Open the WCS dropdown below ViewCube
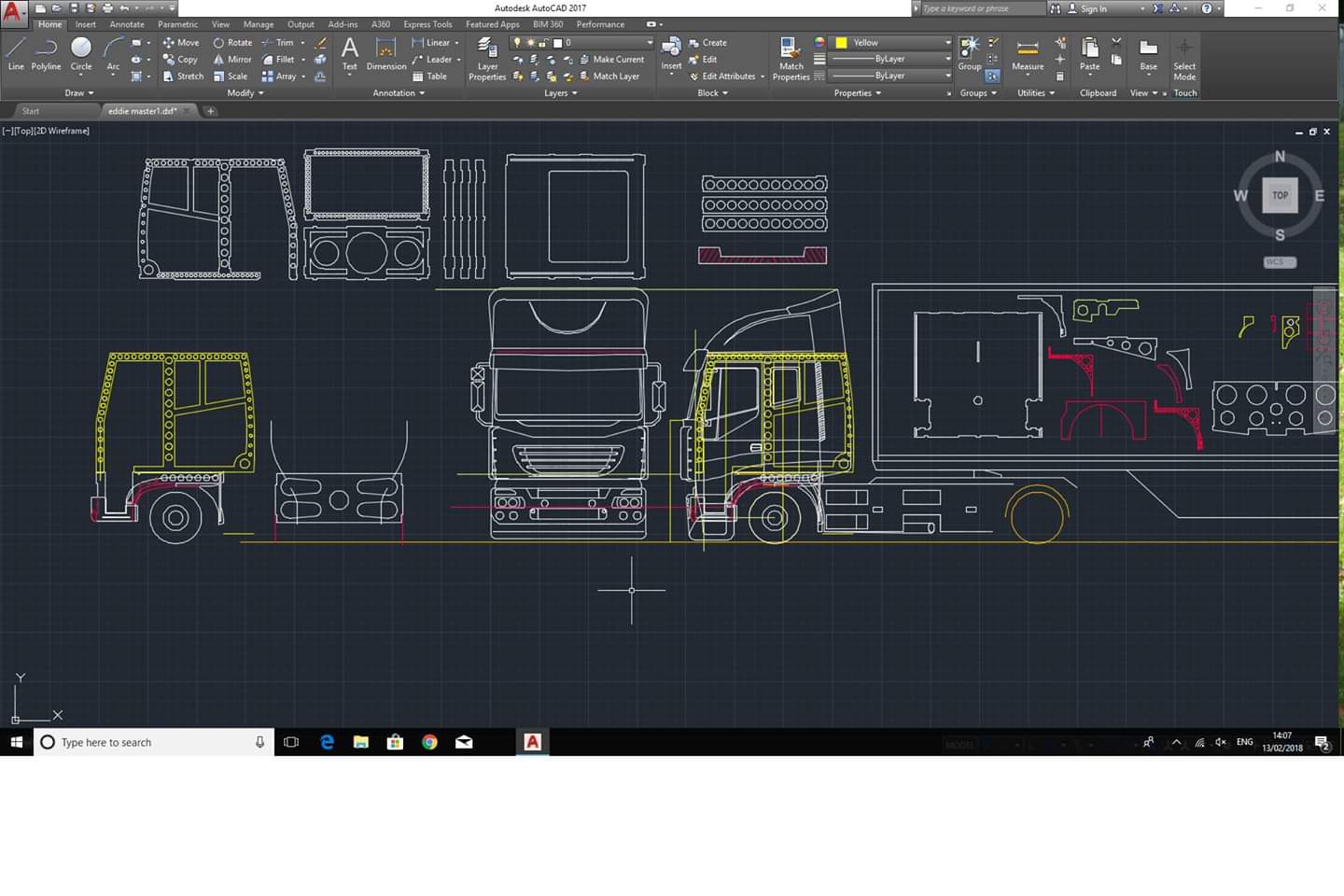This screenshot has height=896, width=1344. click(1280, 262)
